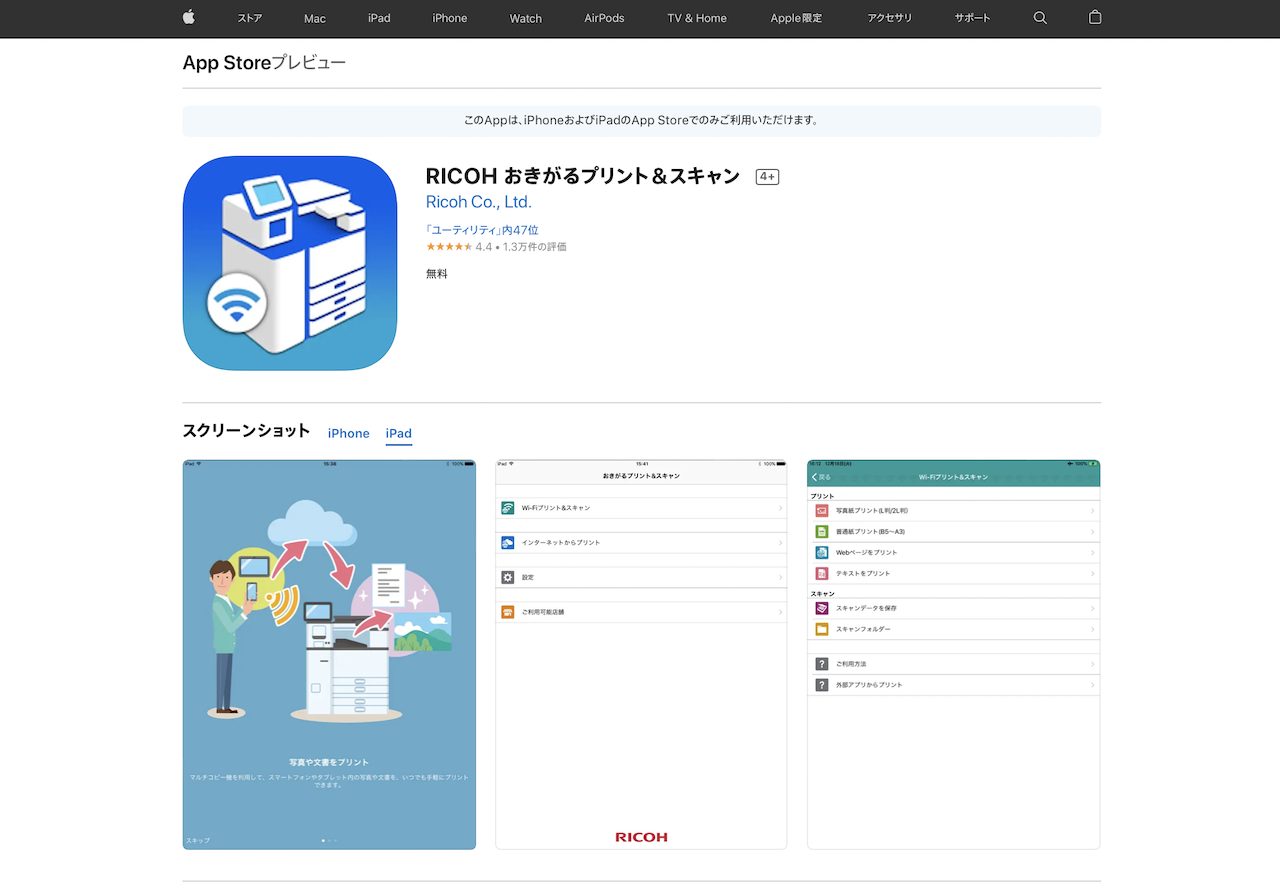The width and height of the screenshot is (1280, 893).
Task: Click chevron on ご利用方法 row
Action: 1093,664
